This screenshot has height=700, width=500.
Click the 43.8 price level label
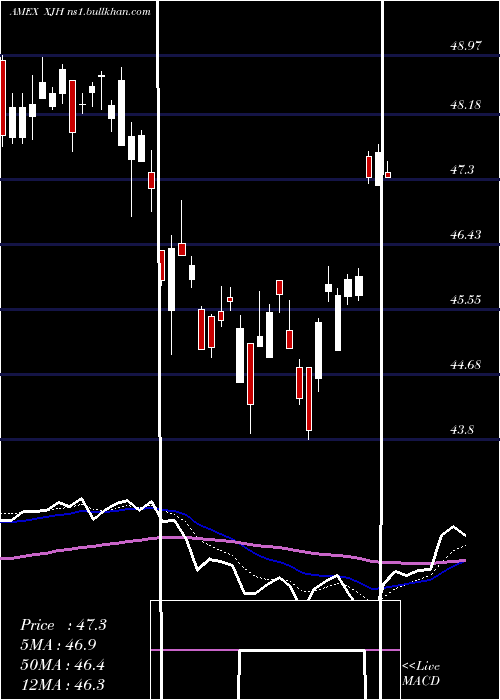[462, 430]
